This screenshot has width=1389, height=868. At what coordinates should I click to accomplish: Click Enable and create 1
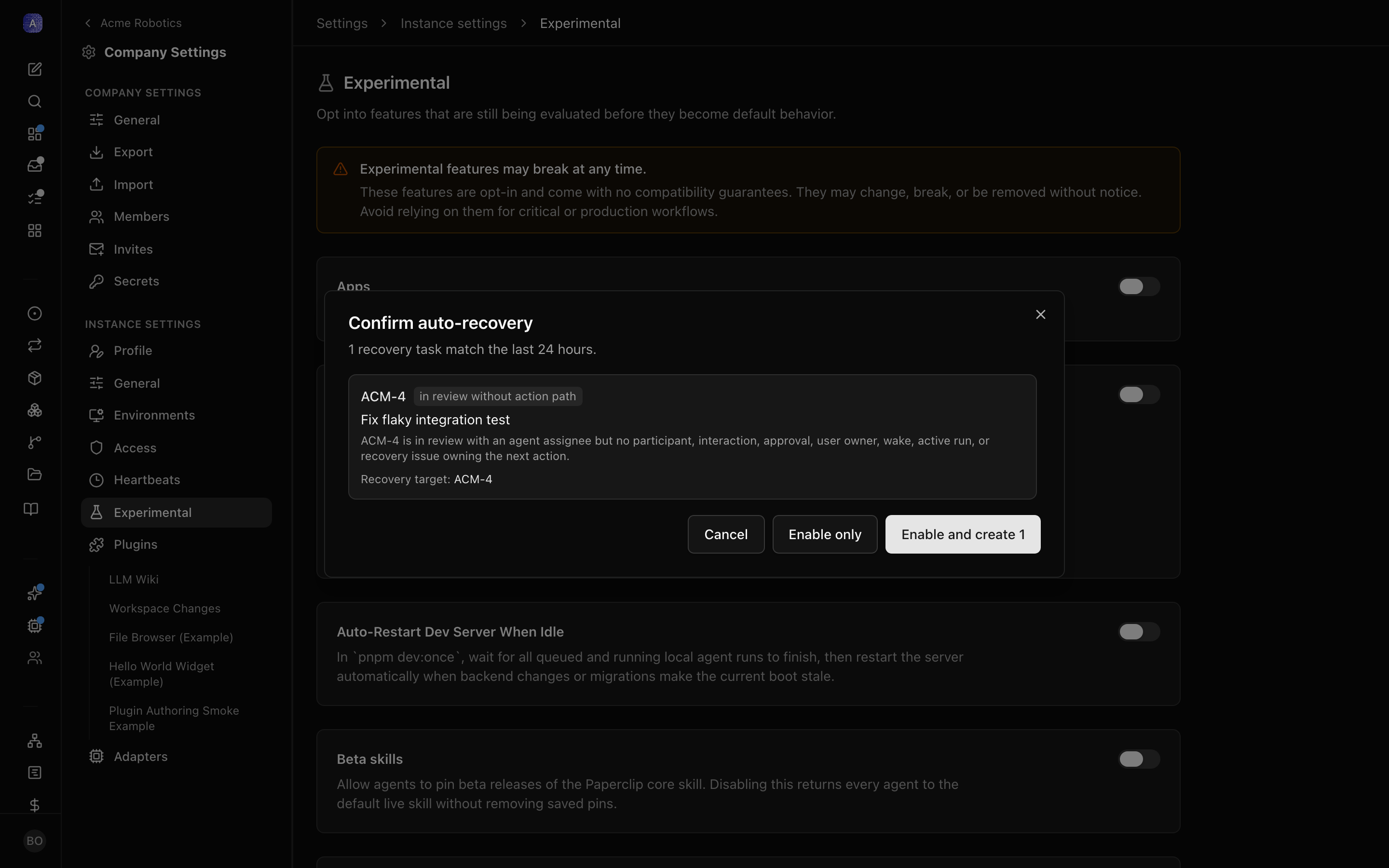(x=963, y=534)
